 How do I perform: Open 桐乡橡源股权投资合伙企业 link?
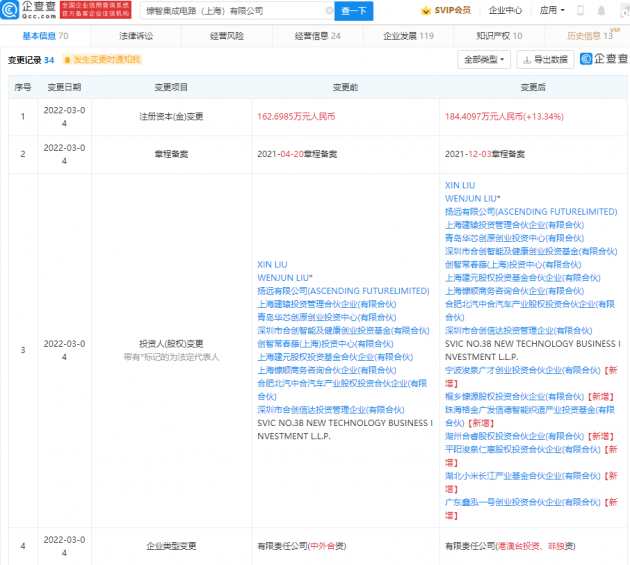click(514, 397)
